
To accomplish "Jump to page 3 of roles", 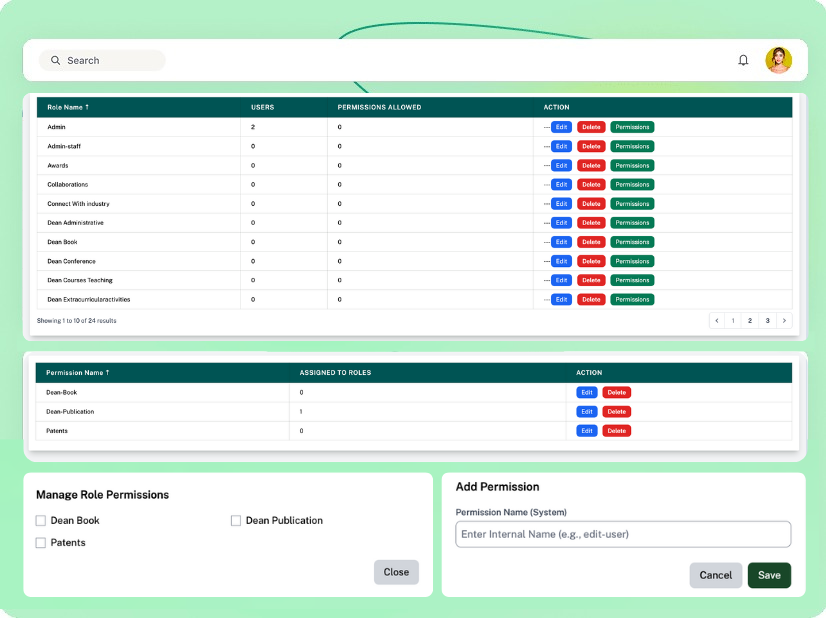I will (x=767, y=321).
